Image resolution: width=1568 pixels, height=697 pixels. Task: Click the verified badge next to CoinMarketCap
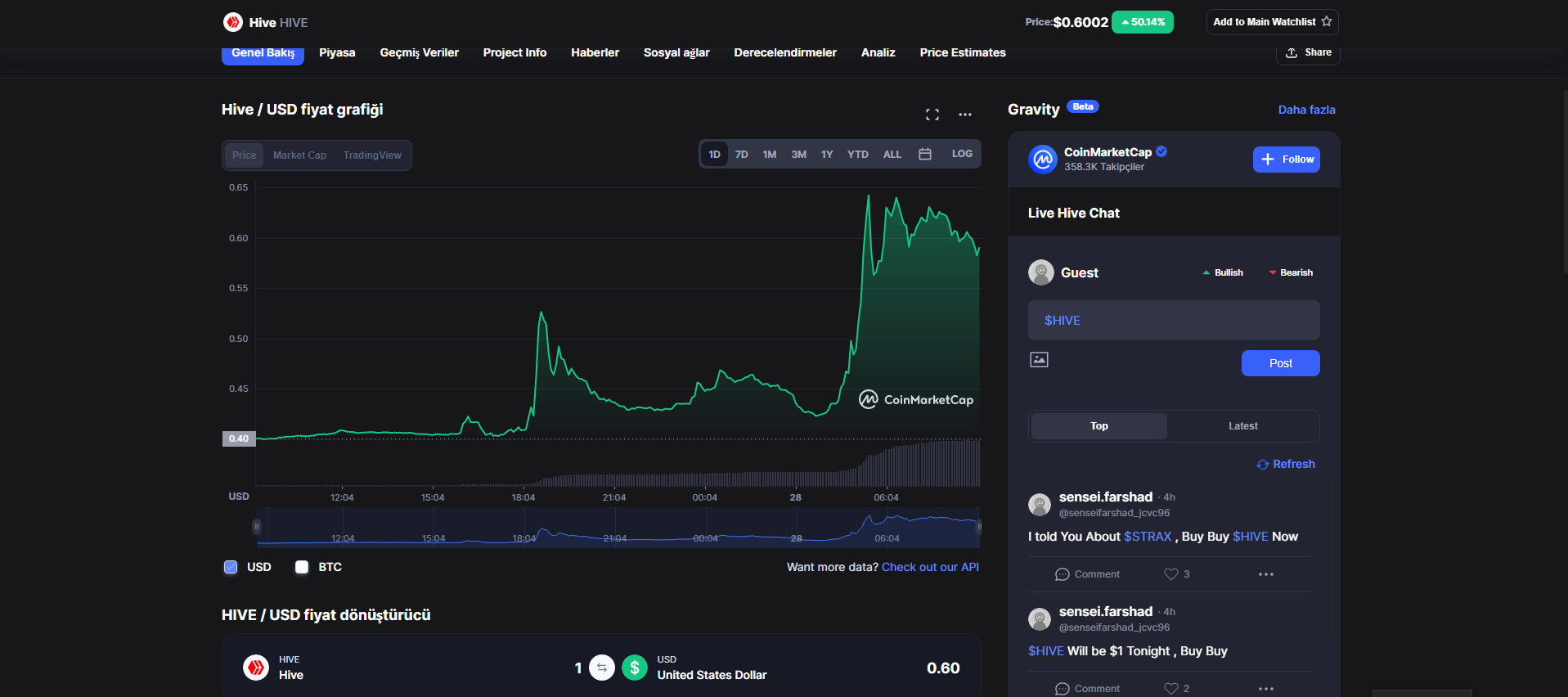point(1161,151)
